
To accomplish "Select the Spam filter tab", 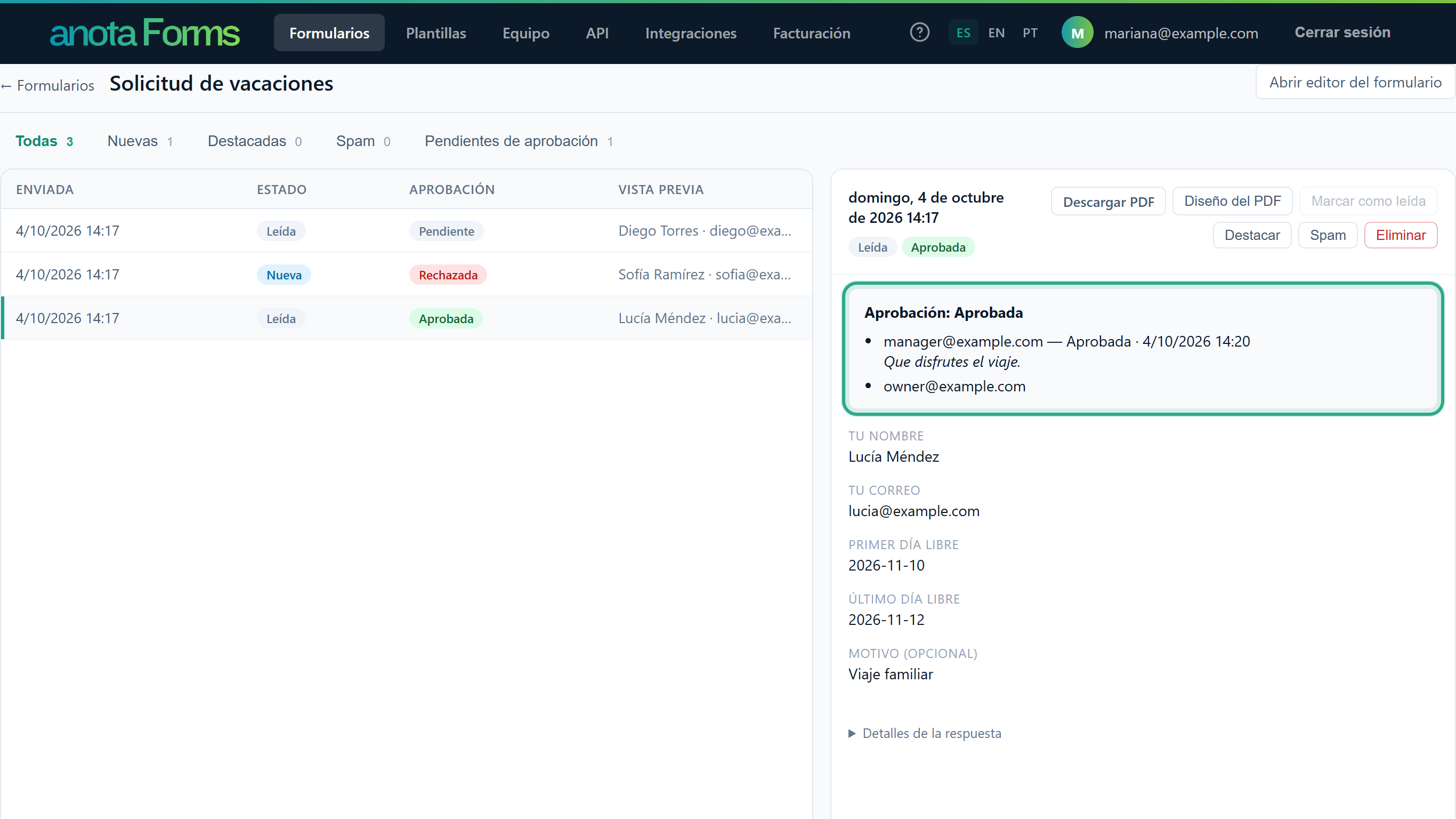I will (363, 141).
